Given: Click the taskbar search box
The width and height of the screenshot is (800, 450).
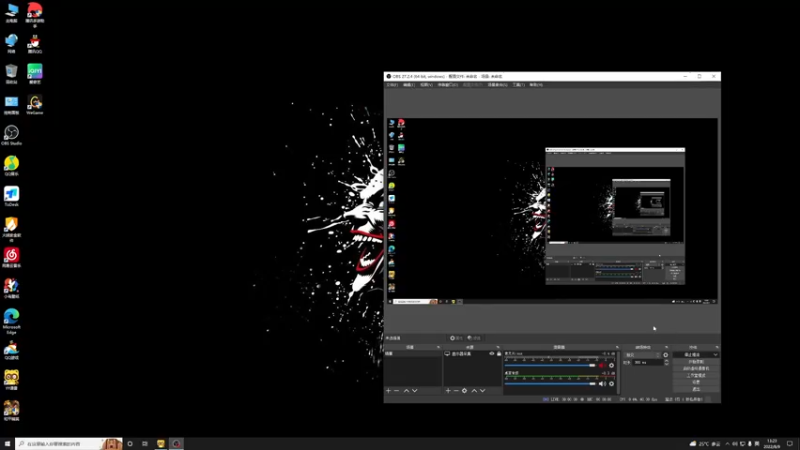Looking at the screenshot, I should click(x=69, y=444).
